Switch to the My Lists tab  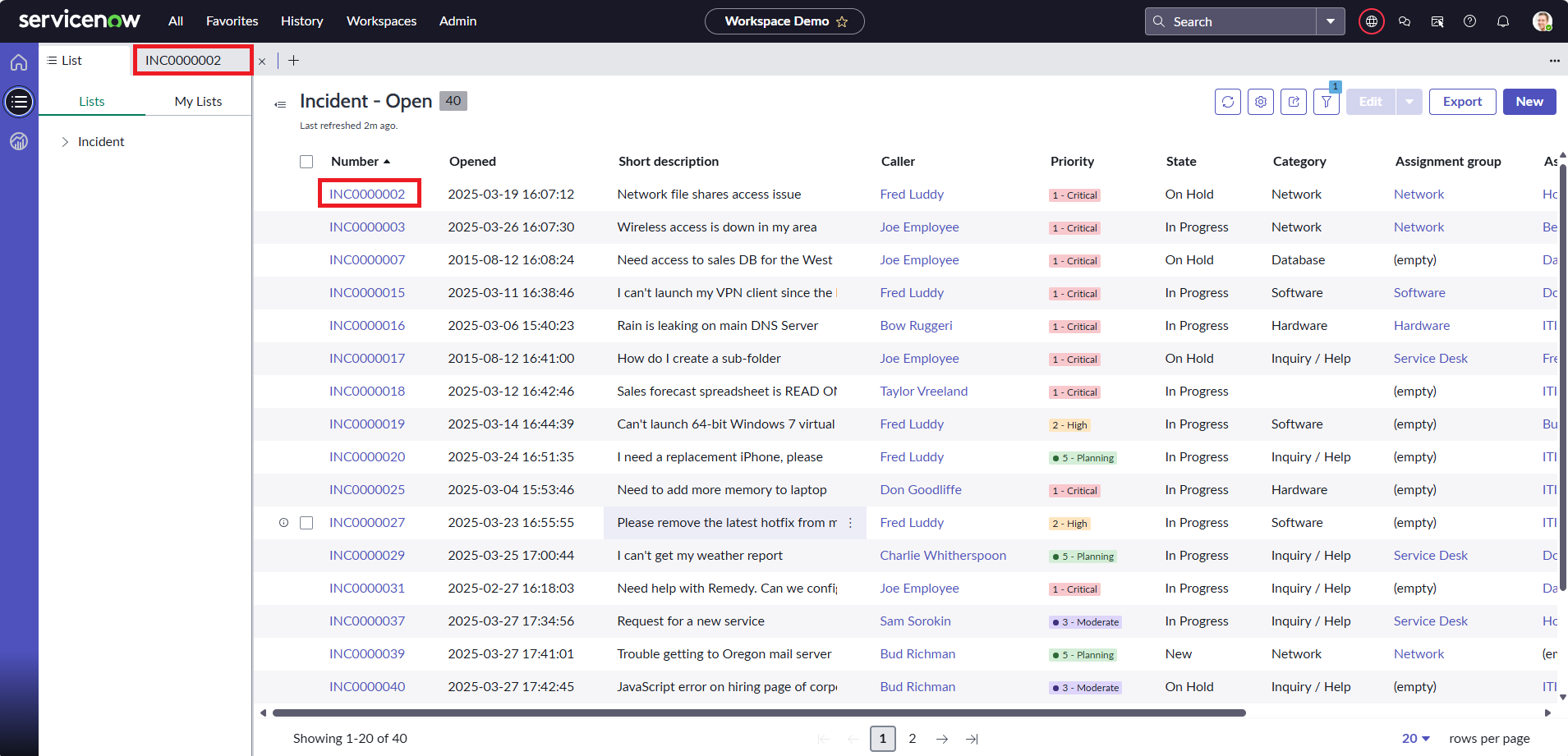click(198, 102)
